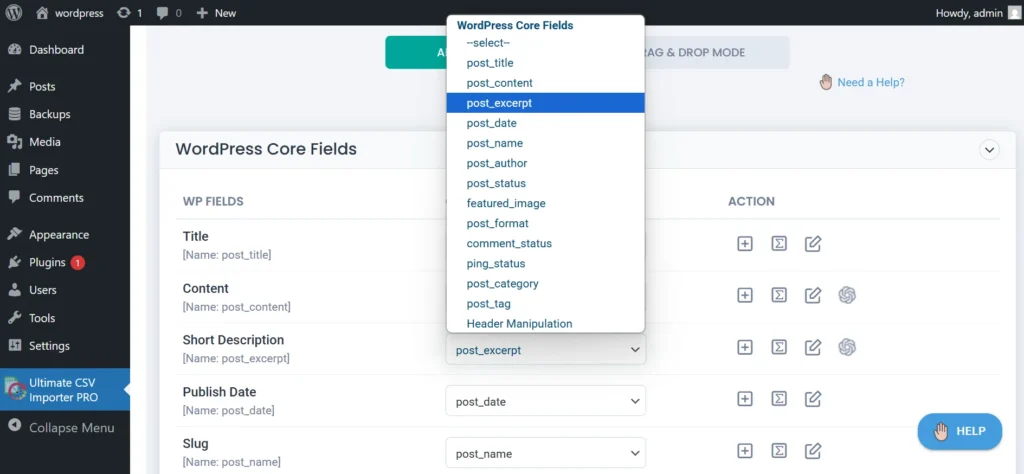
Task: Click the OpenAI icon in Content row
Action: coord(847,295)
